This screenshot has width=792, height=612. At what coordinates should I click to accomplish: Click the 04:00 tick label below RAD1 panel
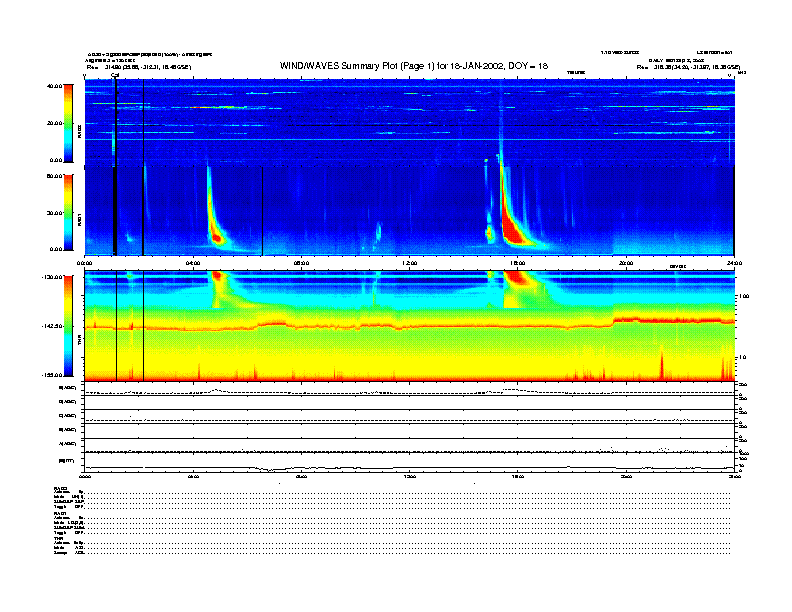tap(193, 263)
